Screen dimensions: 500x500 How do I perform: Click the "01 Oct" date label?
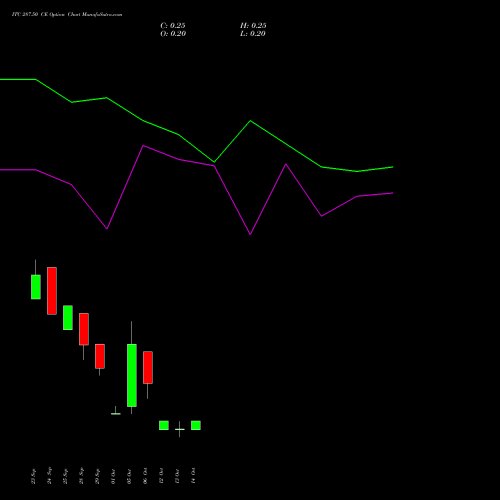pos(113,477)
